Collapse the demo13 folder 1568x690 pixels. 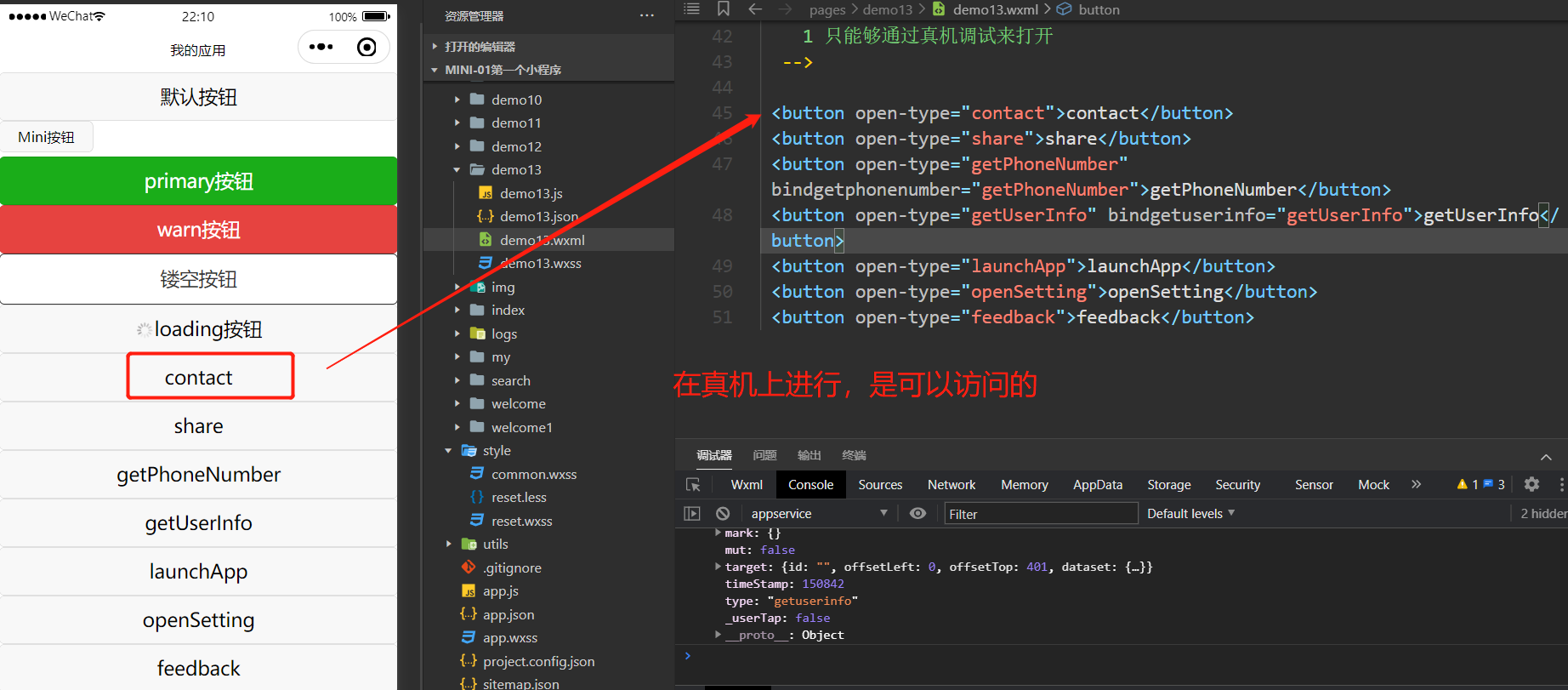pyautogui.click(x=516, y=169)
